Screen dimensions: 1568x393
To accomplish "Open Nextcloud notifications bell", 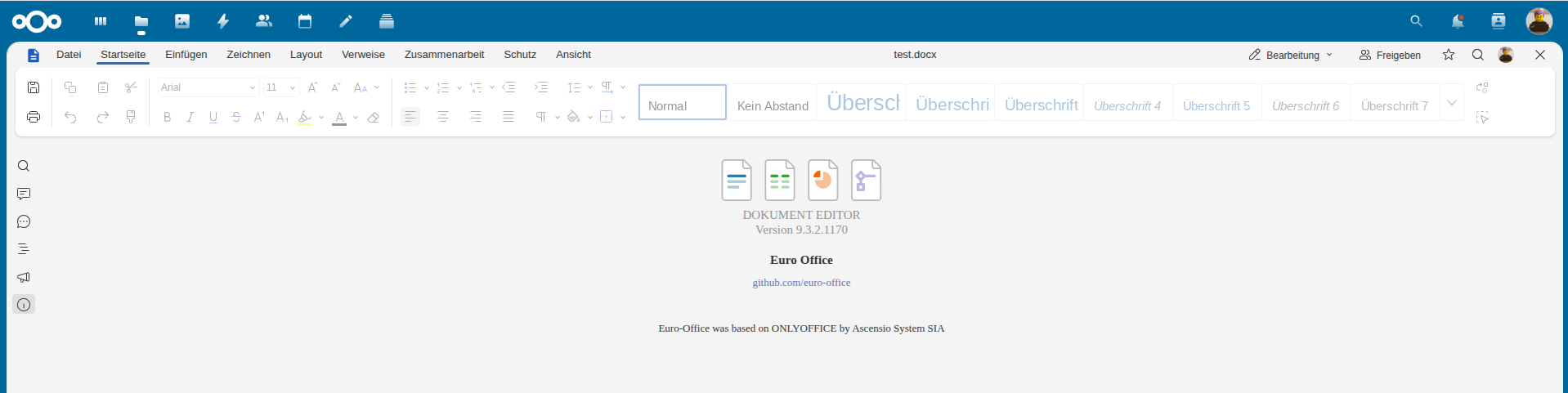I will click(1458, 21).
